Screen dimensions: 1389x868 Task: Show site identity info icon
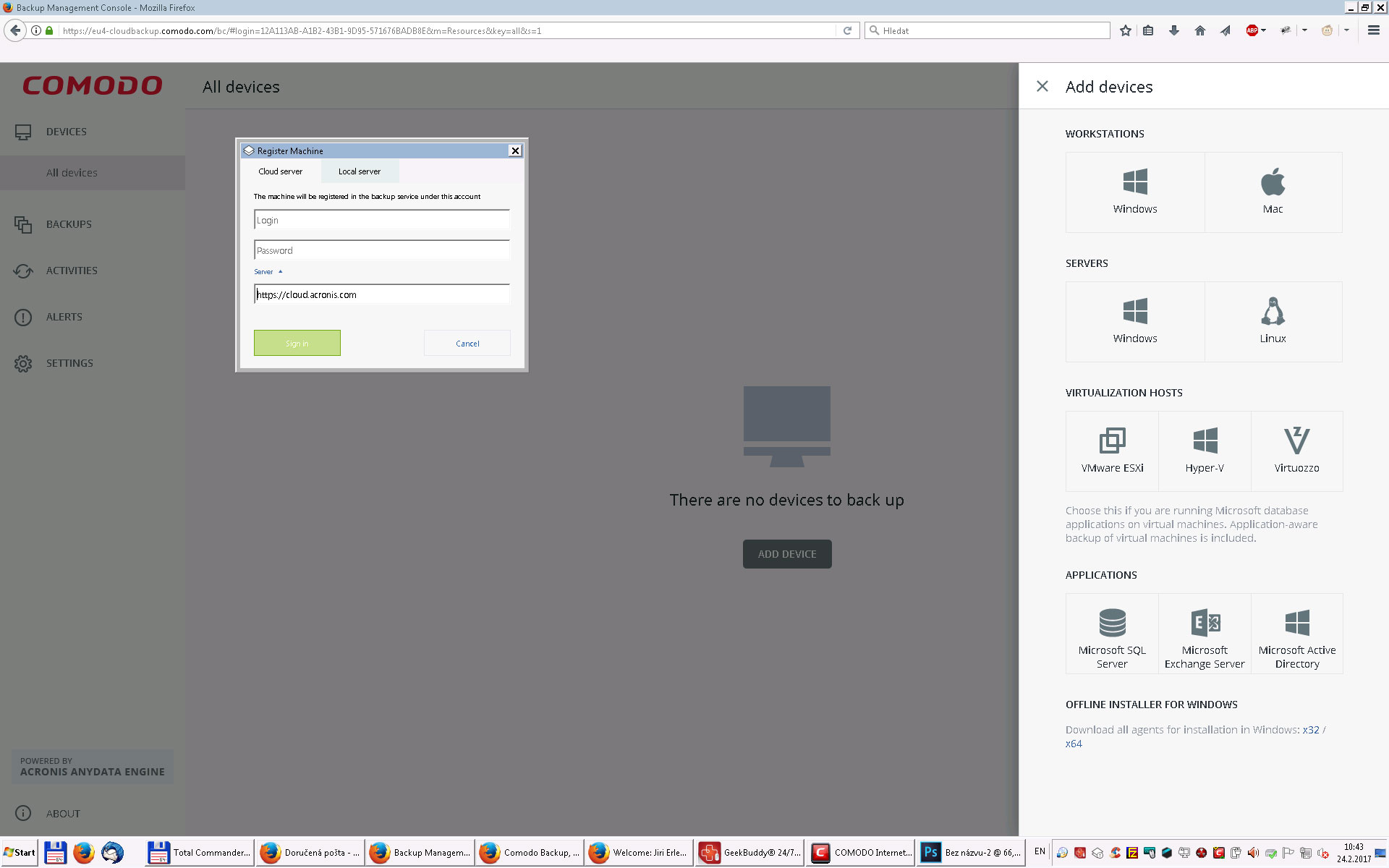(36, 30)
